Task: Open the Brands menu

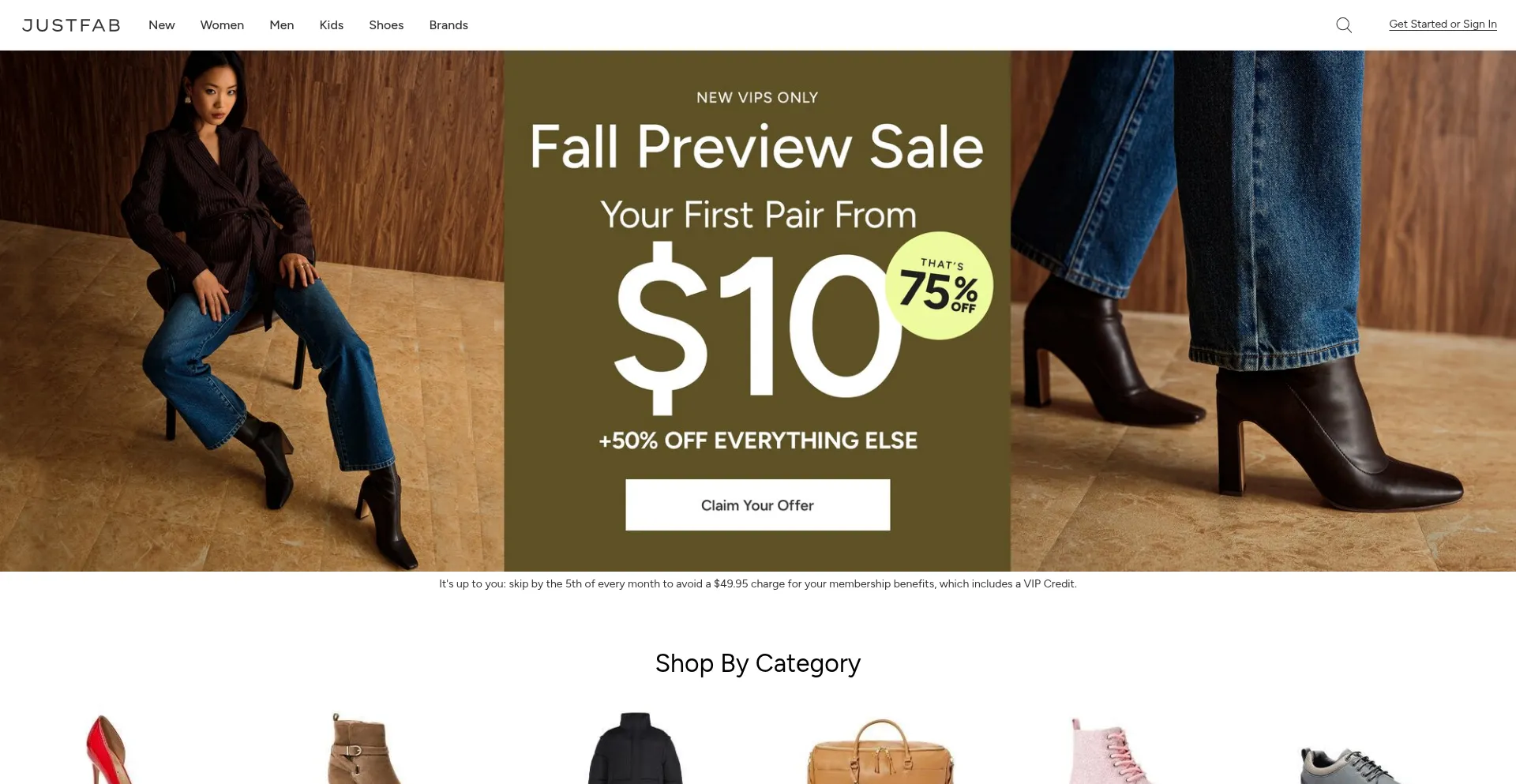Action: click(x=448, y=25)
